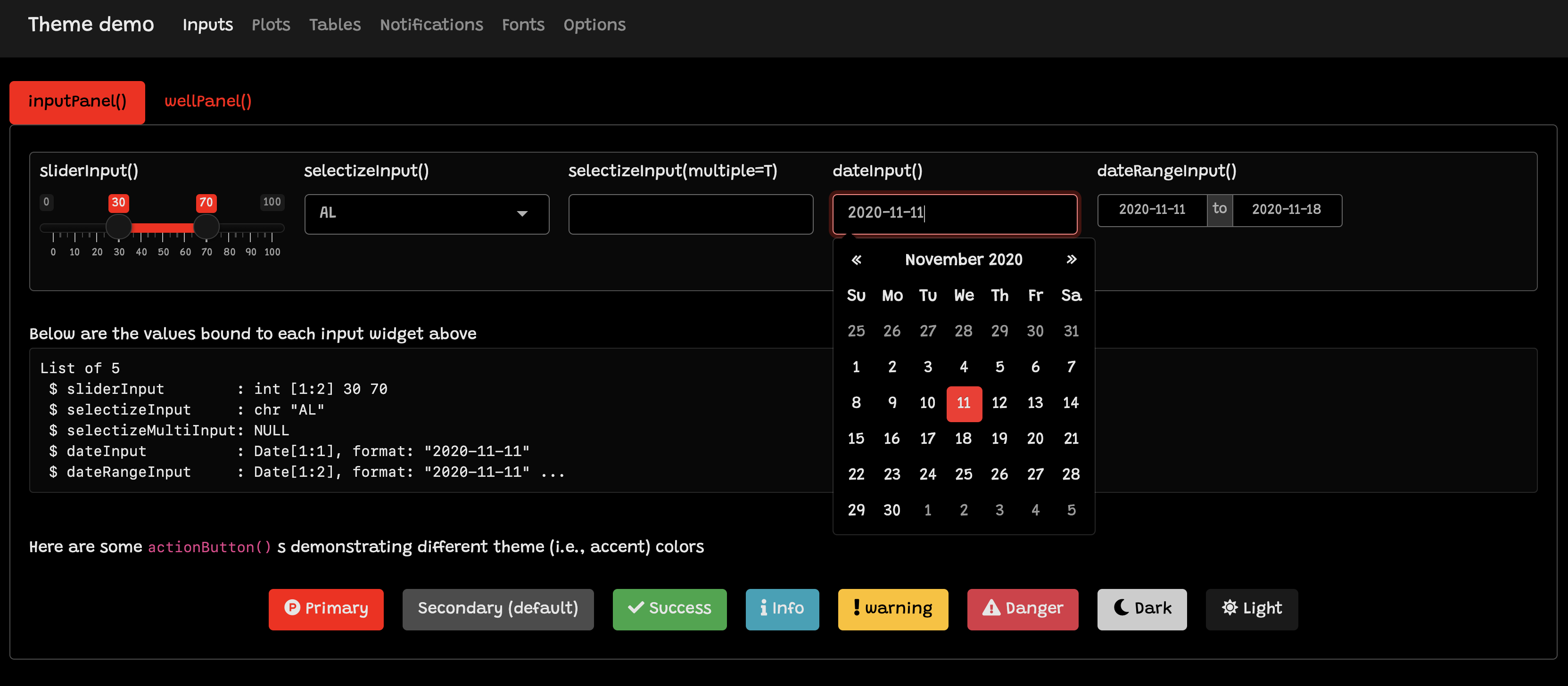Screen dimensions: 1568x686
Task: Click the Primary action button
Action: [326, 609]
